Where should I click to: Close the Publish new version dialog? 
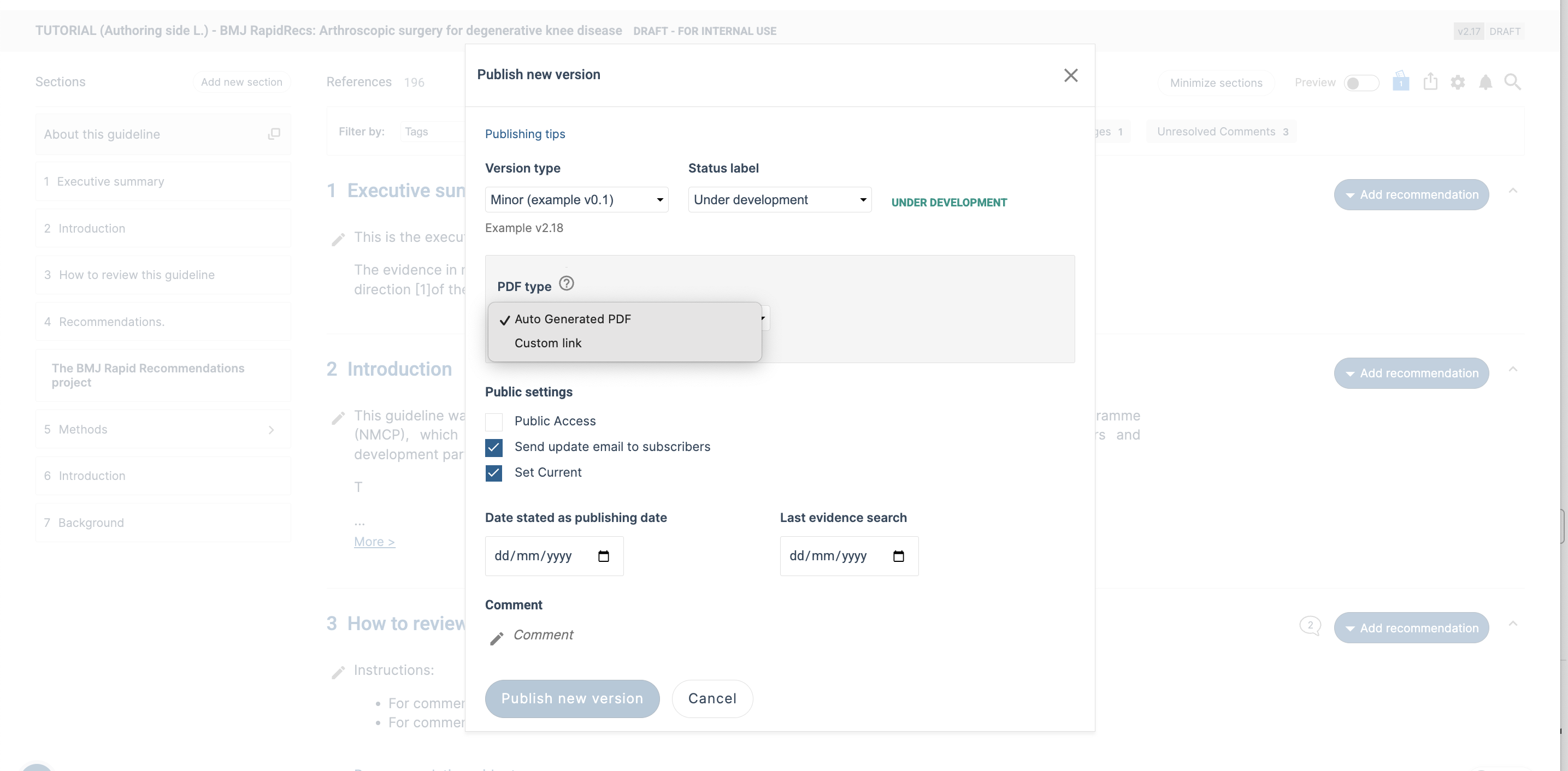click(x=1071, y=75)
